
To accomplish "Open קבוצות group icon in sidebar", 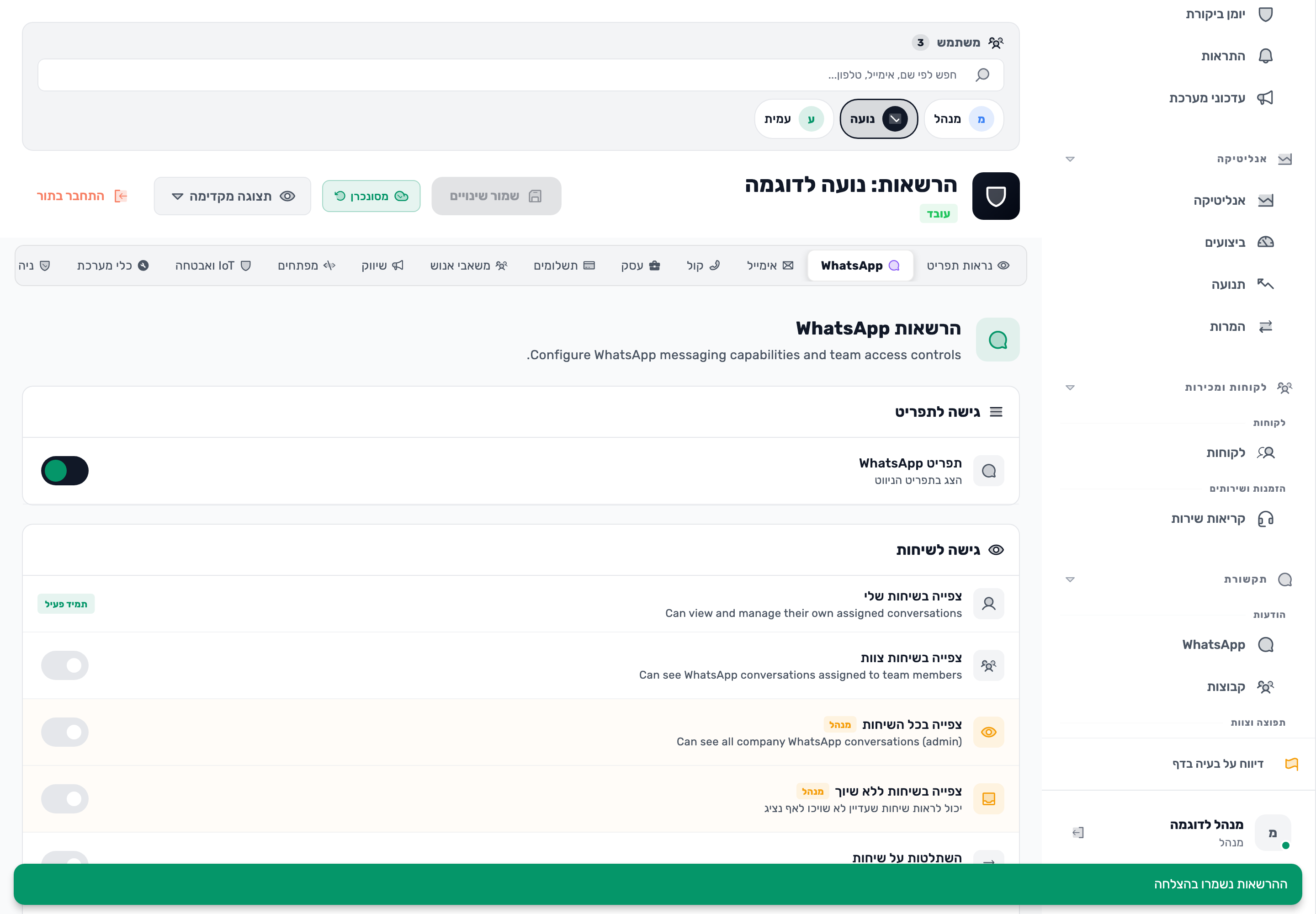I will pos(1265,687).
